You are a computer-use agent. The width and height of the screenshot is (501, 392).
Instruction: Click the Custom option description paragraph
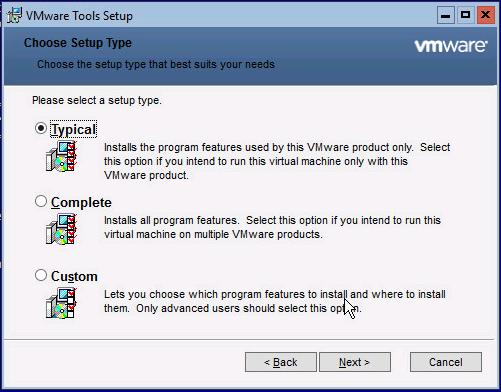tap(275, 301)
